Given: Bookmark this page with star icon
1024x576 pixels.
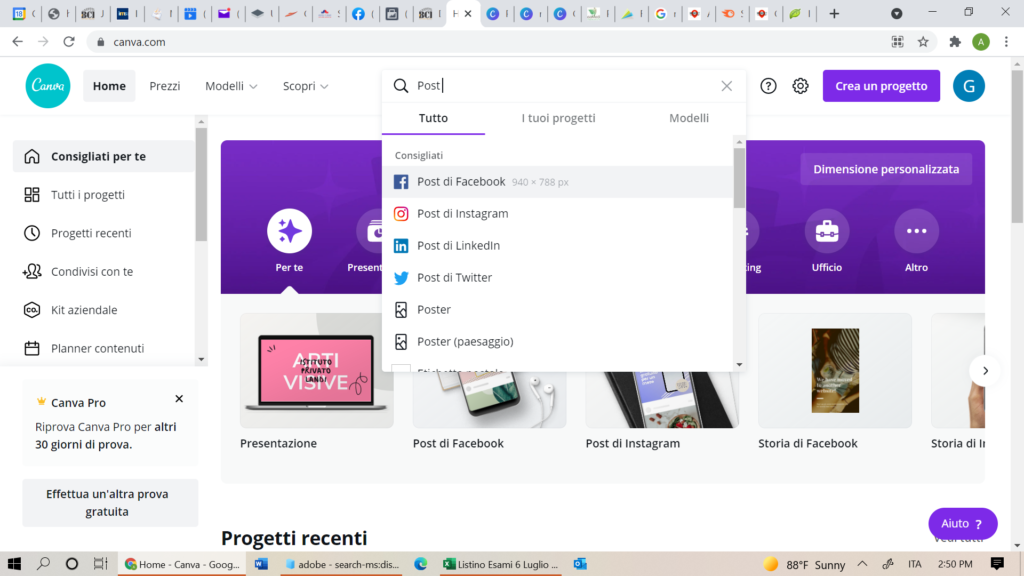Looking at the screenshot, I should (x=923, y=42).
